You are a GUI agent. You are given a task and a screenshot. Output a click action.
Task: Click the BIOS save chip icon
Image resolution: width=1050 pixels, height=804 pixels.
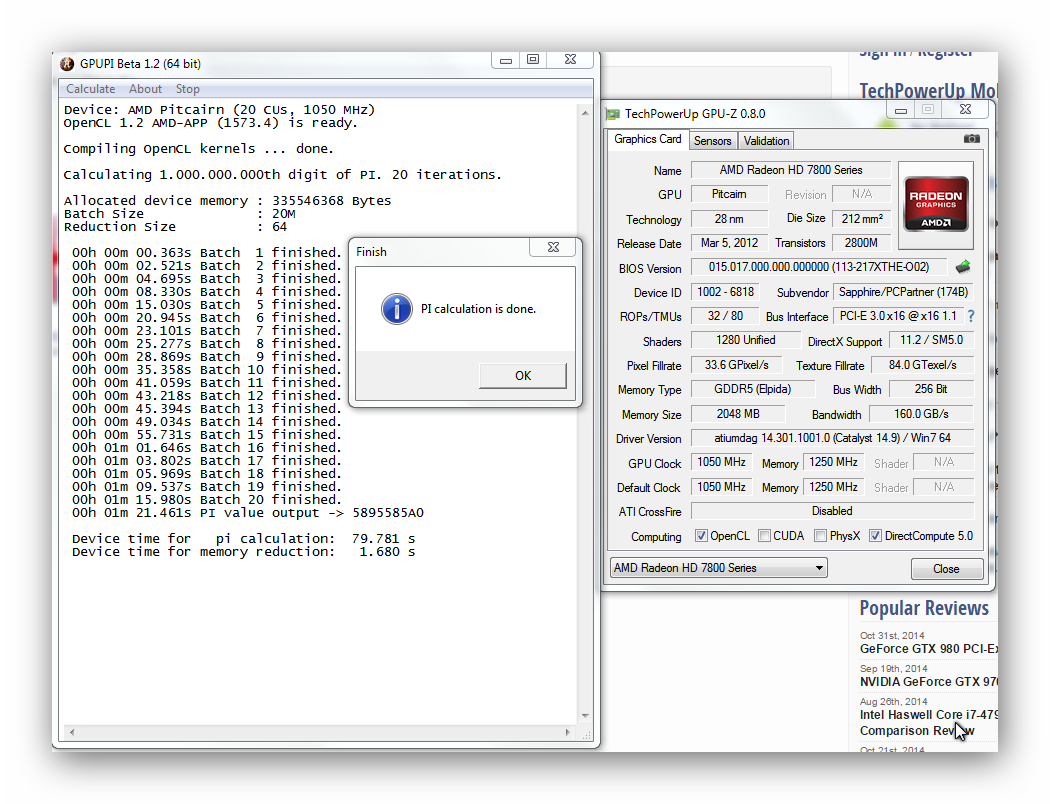click(963, 267)
